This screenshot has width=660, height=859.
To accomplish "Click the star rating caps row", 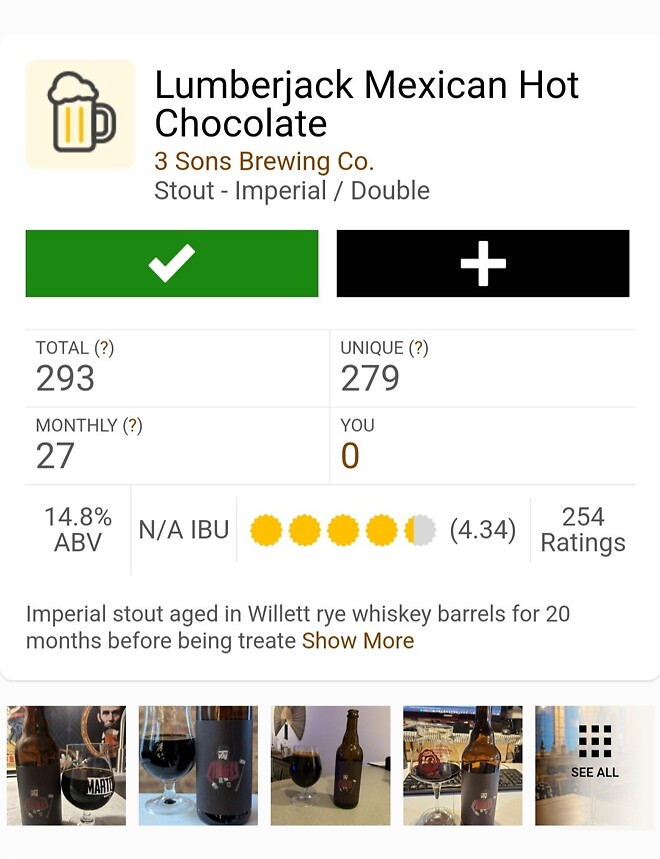I will [342, 530].
